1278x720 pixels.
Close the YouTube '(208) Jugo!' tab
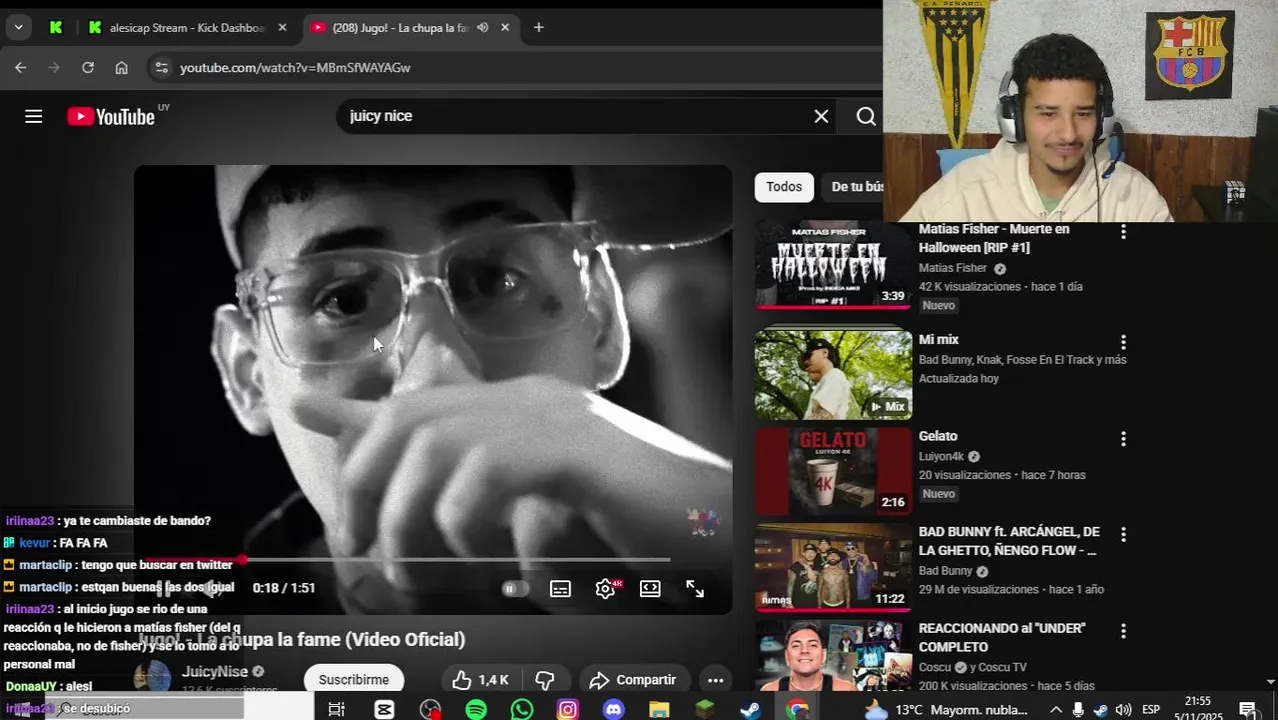click(505, 28)
